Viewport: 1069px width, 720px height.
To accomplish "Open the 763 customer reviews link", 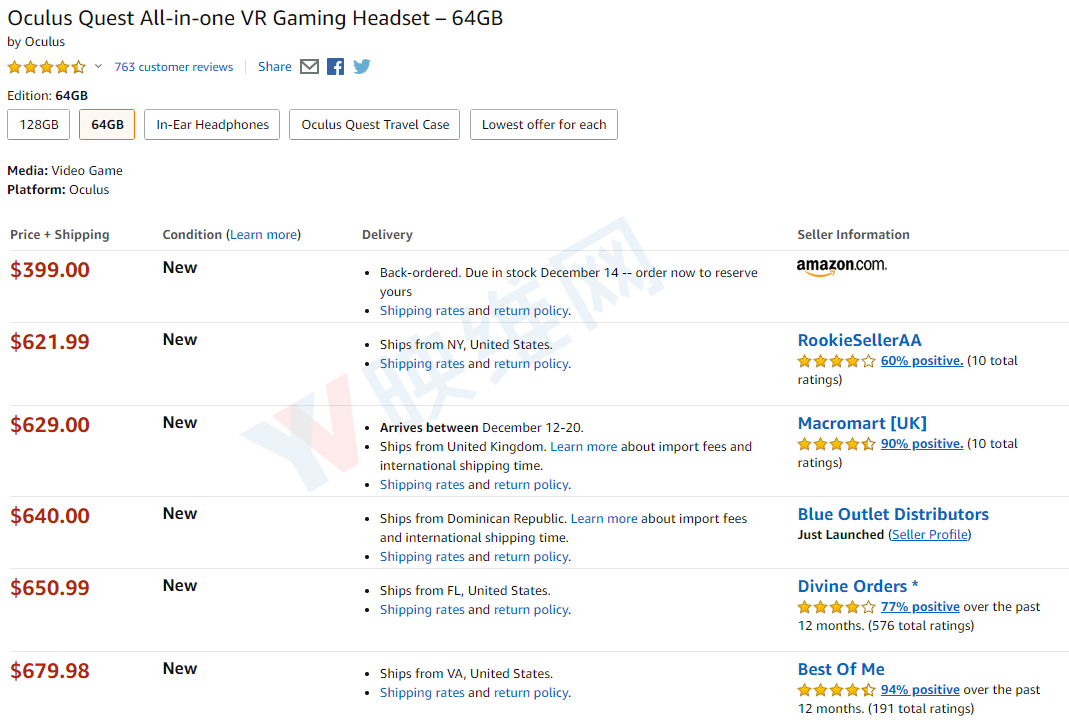I will tap(174, 67).
